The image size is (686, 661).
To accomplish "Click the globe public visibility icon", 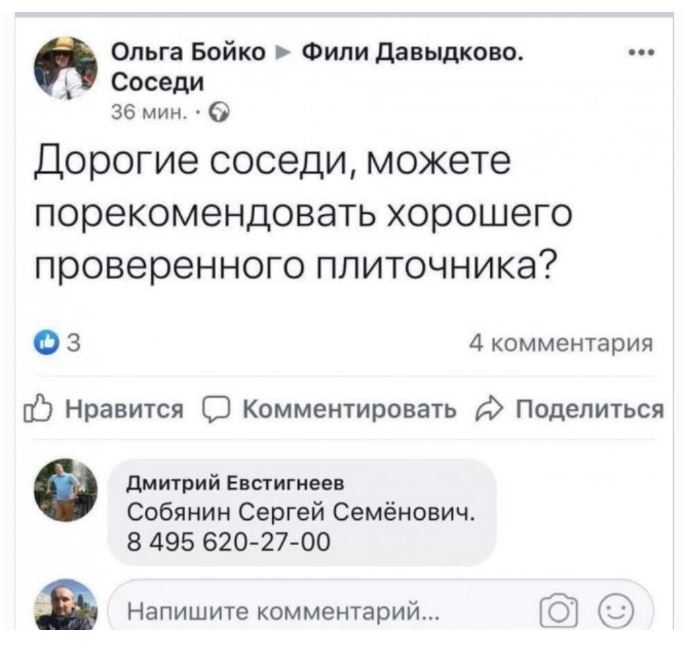I will 220,112.
